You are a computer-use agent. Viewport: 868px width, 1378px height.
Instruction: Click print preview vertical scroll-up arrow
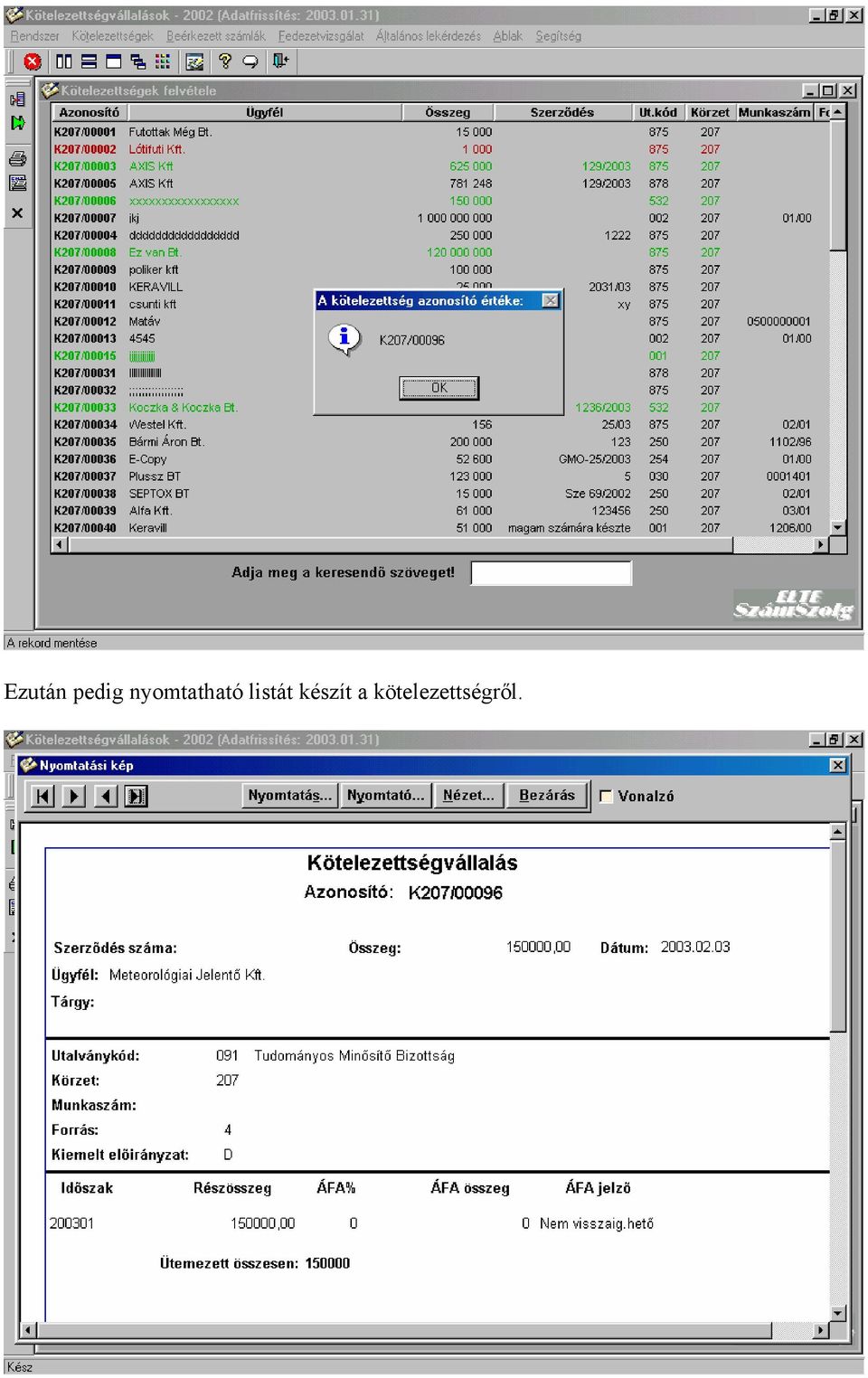tap(838, 831)
